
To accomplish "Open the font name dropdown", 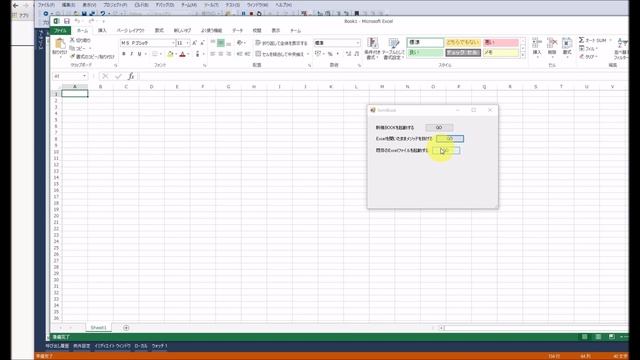I will pyautogui.click(x=173, y=43).
